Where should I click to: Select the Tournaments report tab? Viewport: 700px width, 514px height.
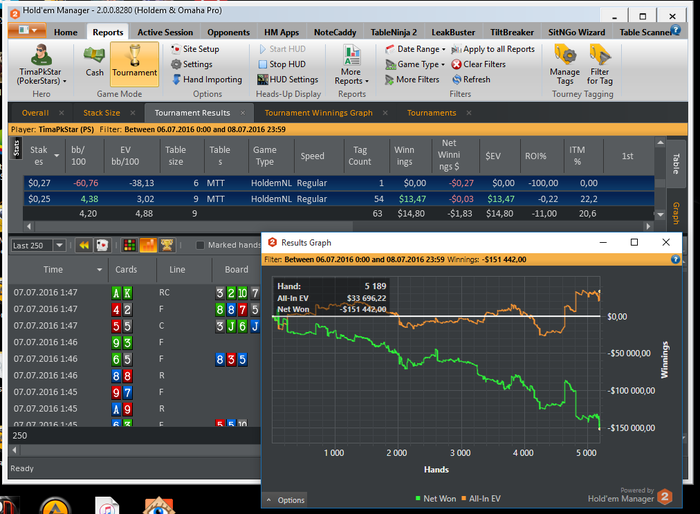432,113
